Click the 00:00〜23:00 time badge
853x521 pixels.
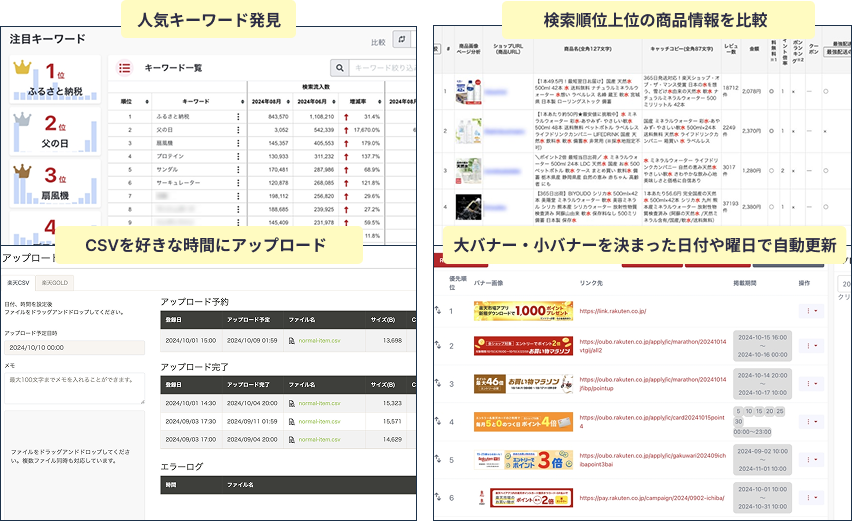click(x=752, y=432)
